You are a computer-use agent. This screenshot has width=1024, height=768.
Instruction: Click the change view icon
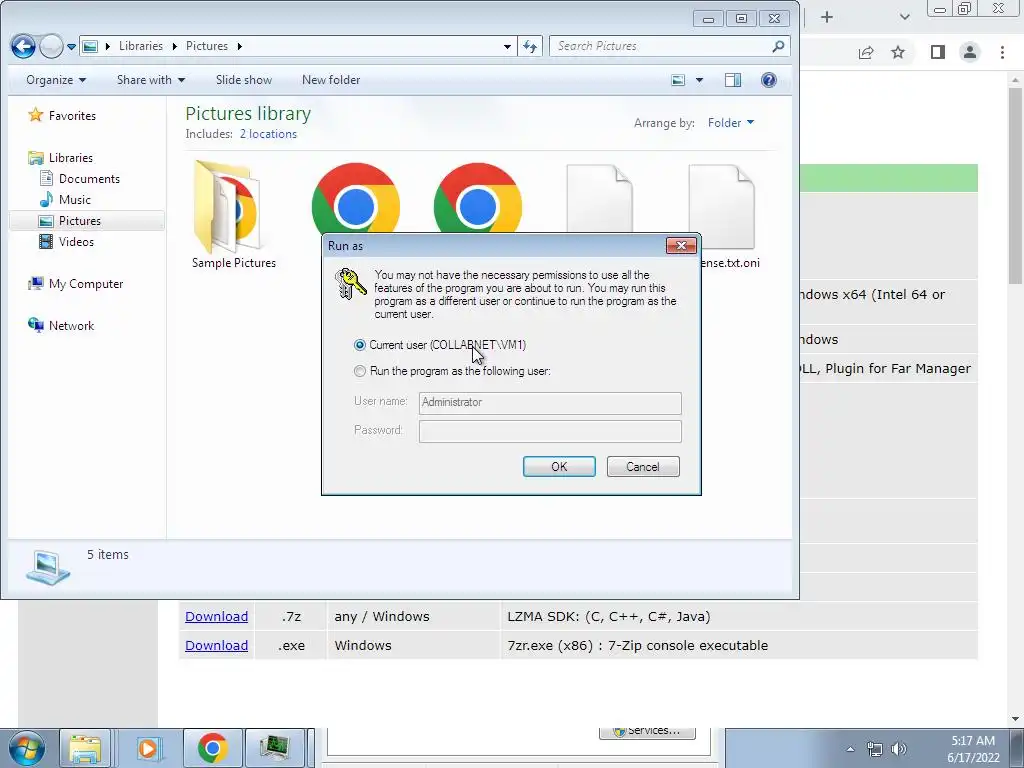coord(679,80)
